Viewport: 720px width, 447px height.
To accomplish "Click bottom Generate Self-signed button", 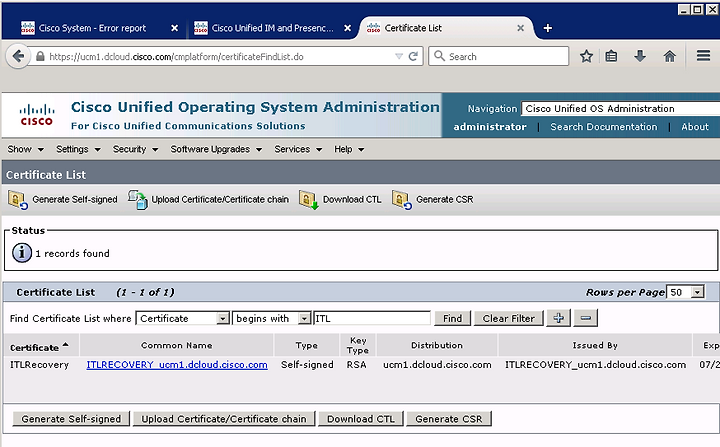I will [71, 419].
